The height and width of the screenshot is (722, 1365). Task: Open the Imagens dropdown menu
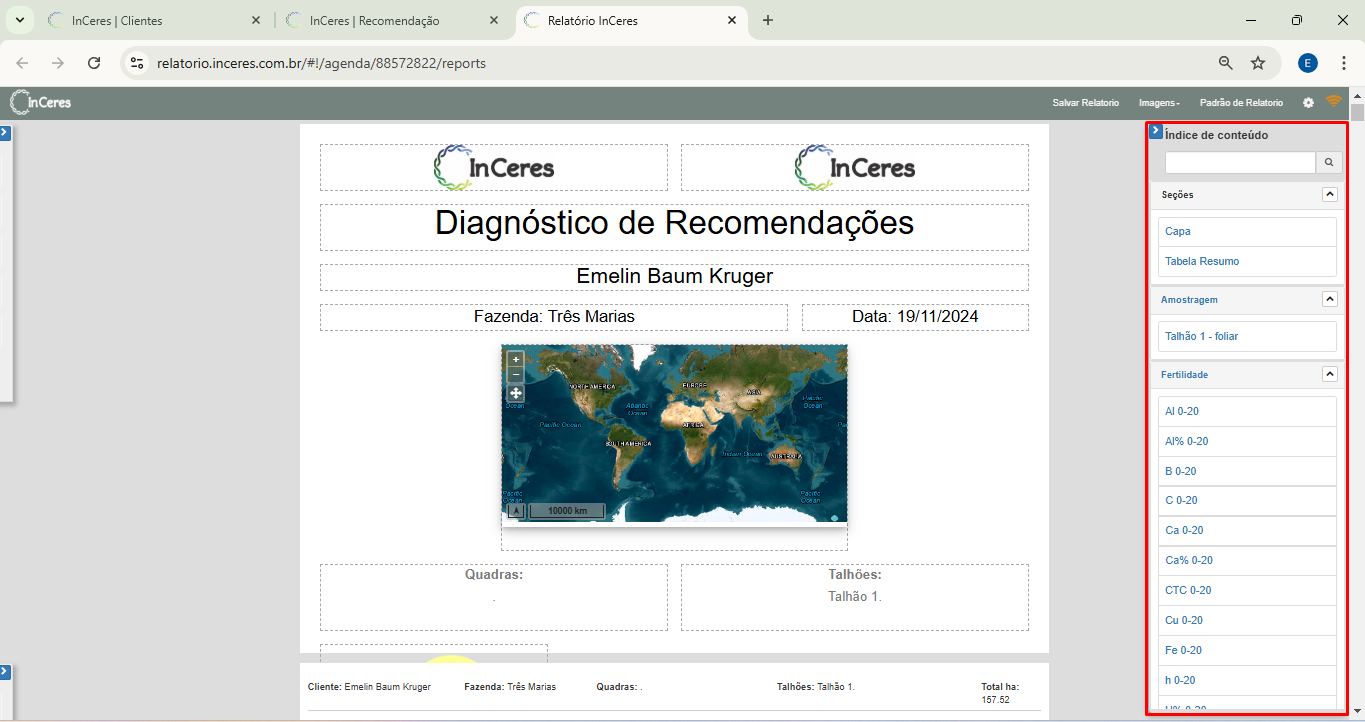(1159, 103)
